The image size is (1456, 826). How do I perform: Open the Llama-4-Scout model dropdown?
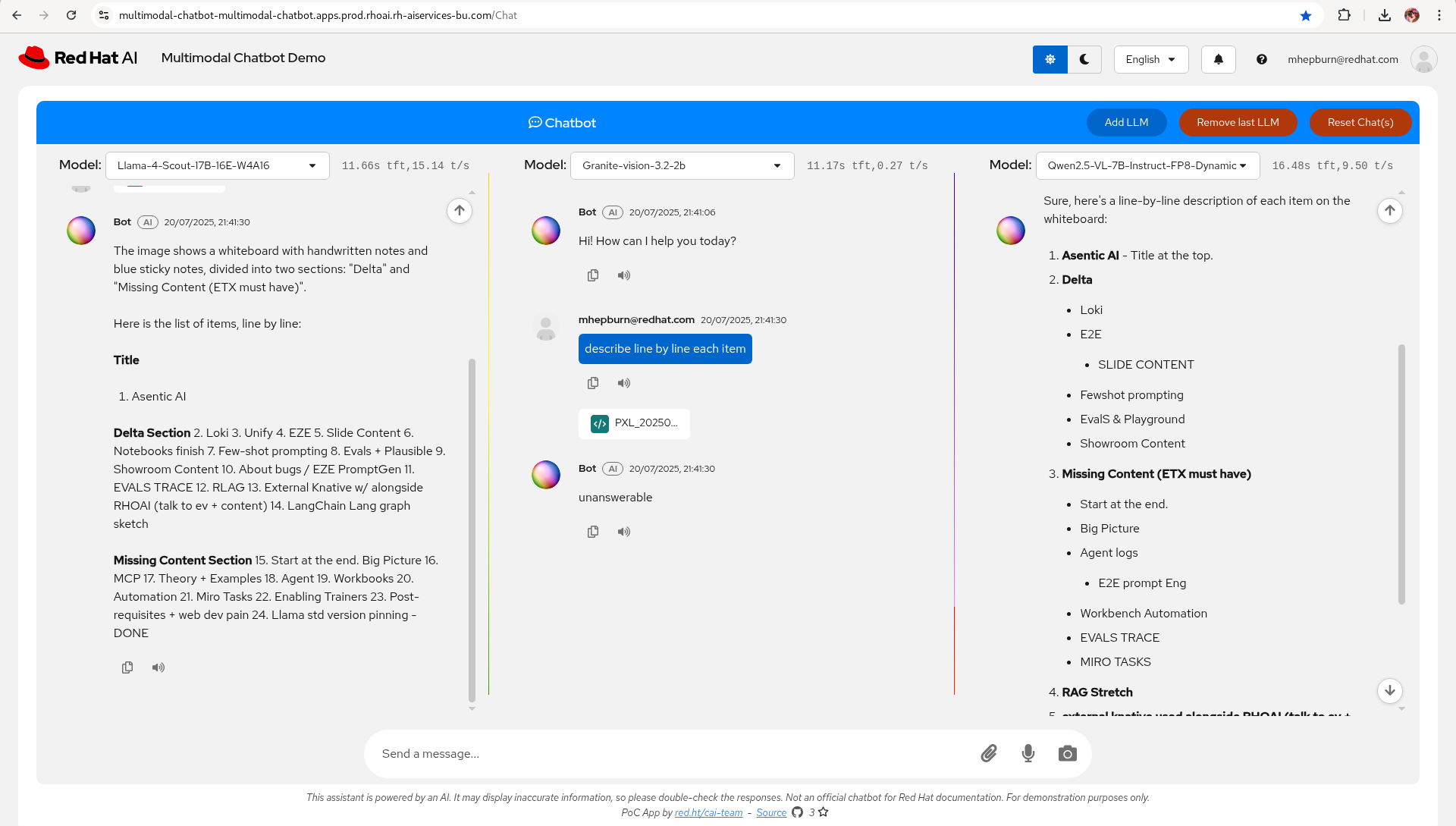(x=217, y=165)
